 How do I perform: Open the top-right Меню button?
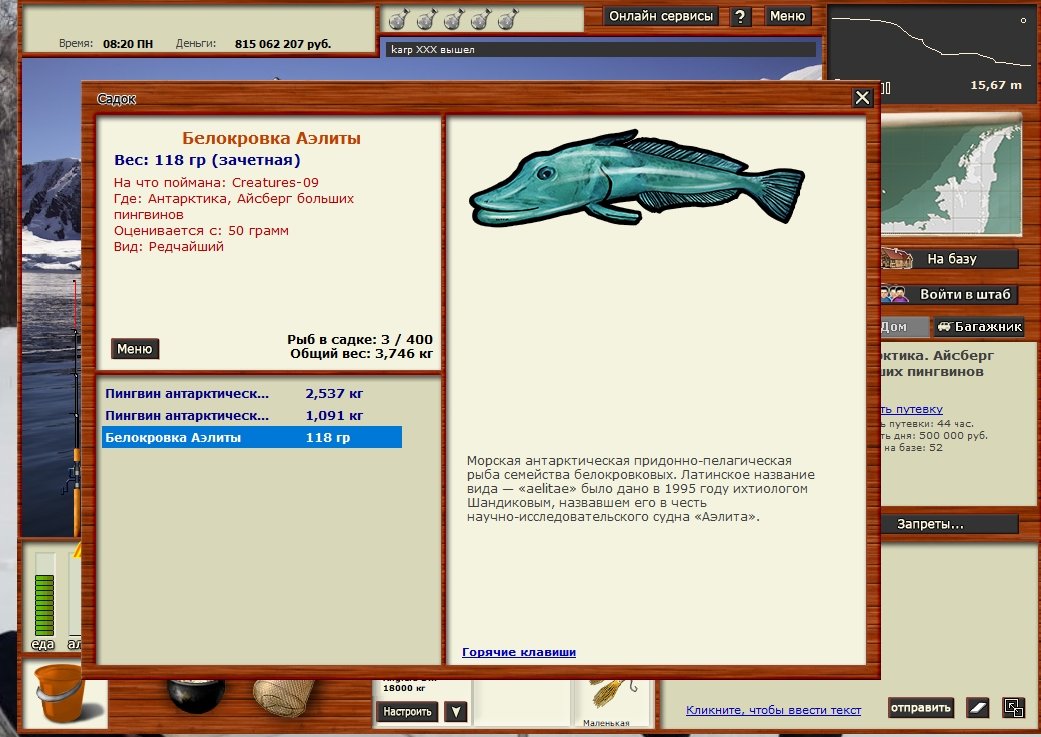tap(787, 16)
